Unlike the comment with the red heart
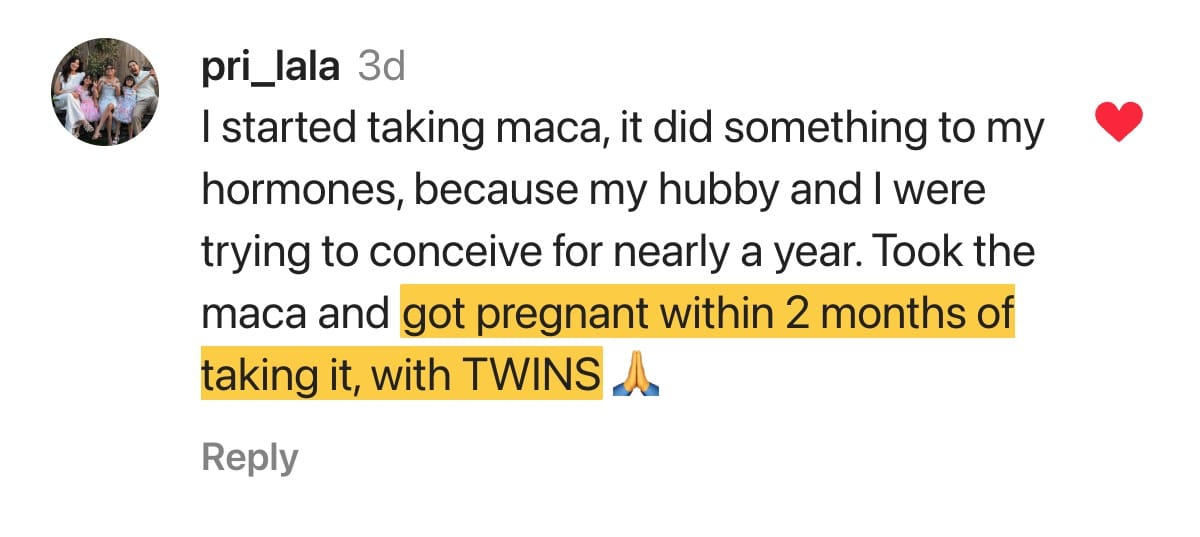Image resolution: width=1200 pixels, height=537 pixels. pos(1118,124)
